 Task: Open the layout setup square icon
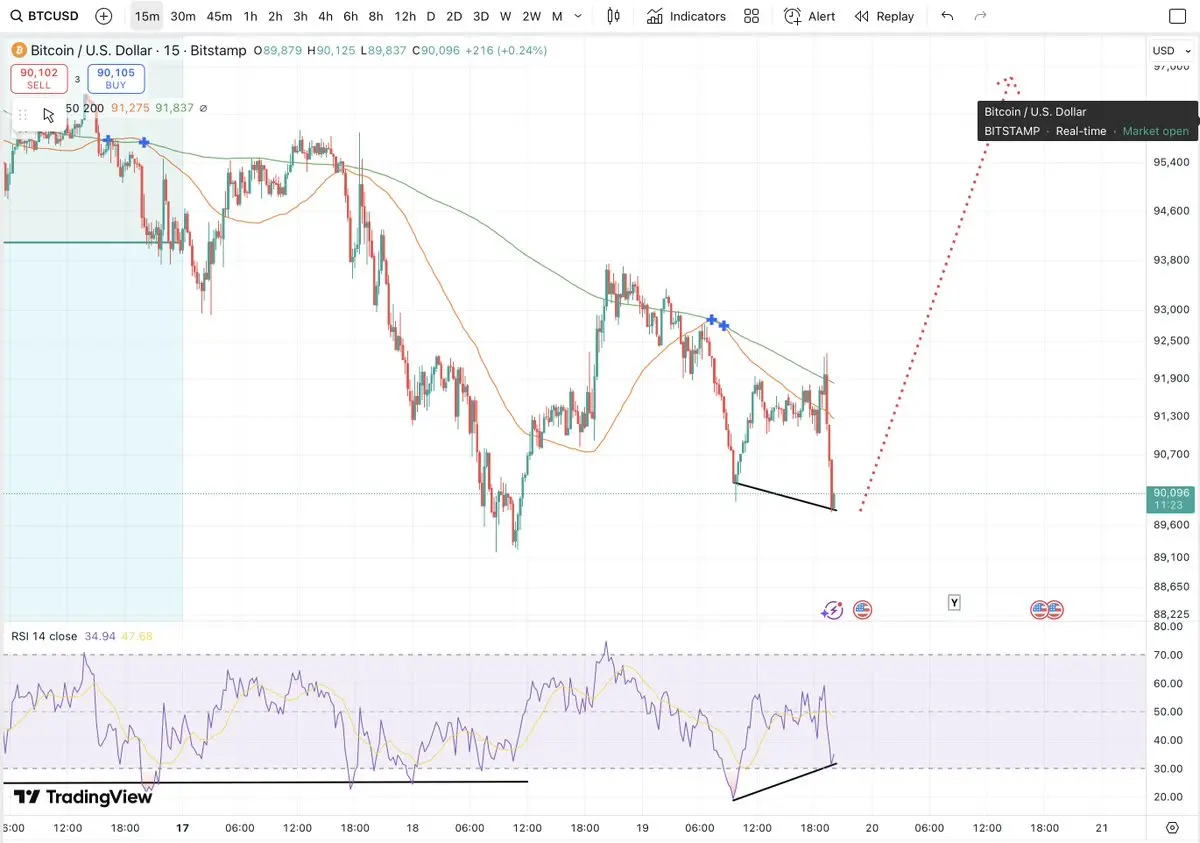(1178, 16)
